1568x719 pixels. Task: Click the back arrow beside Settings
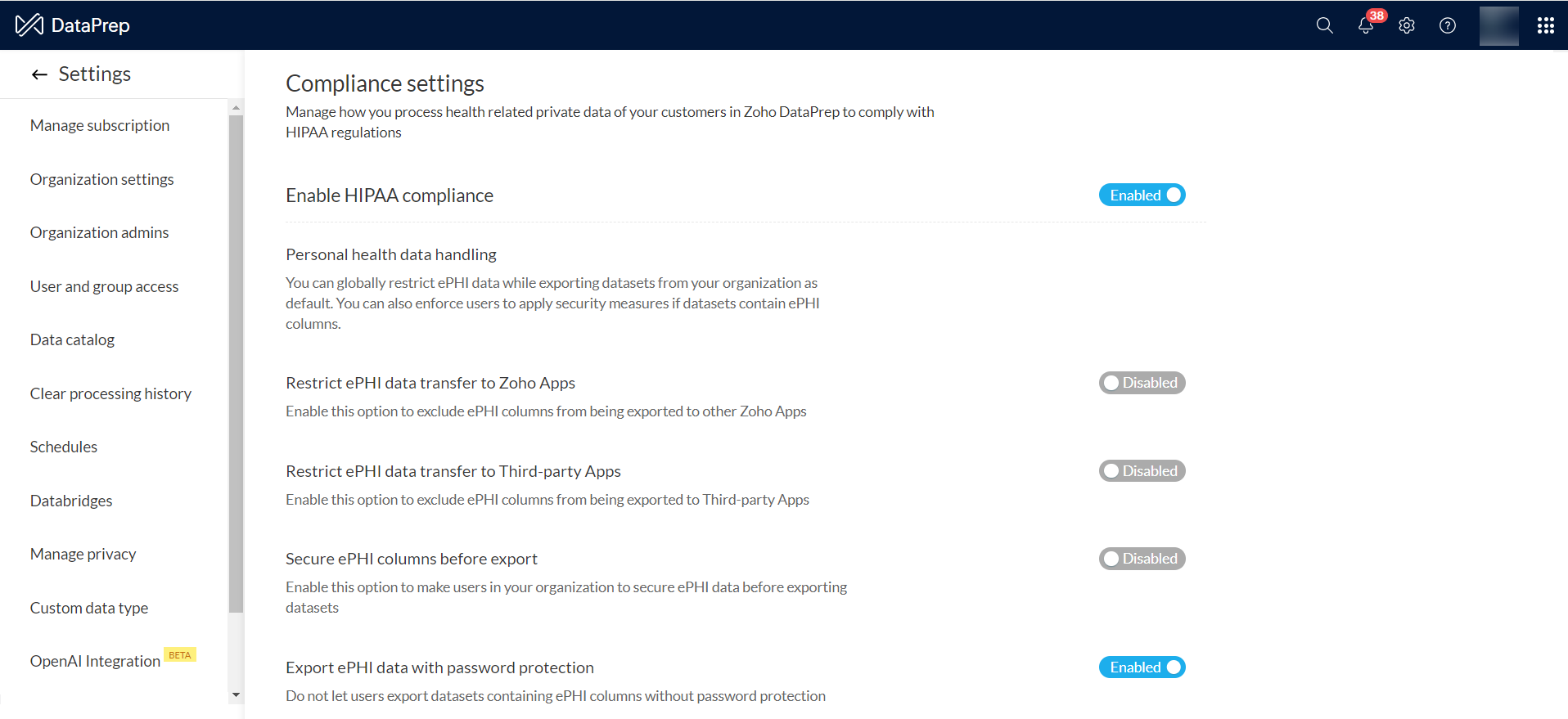point(39,74)
